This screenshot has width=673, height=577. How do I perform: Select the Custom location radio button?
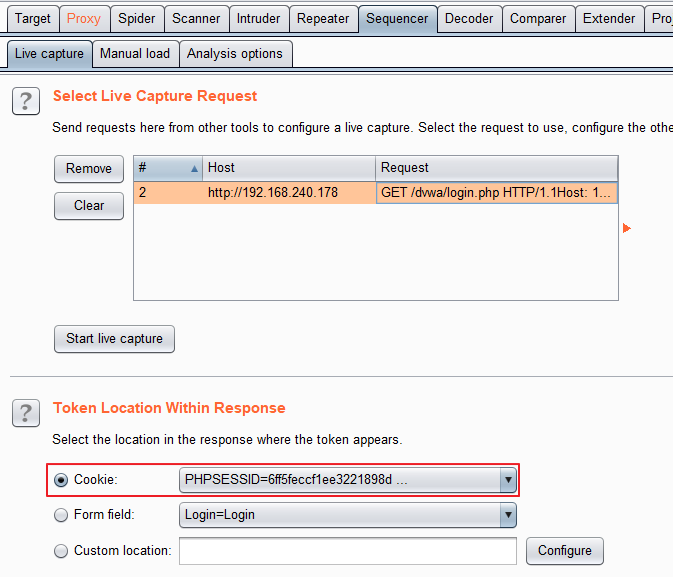coord(61,550)
